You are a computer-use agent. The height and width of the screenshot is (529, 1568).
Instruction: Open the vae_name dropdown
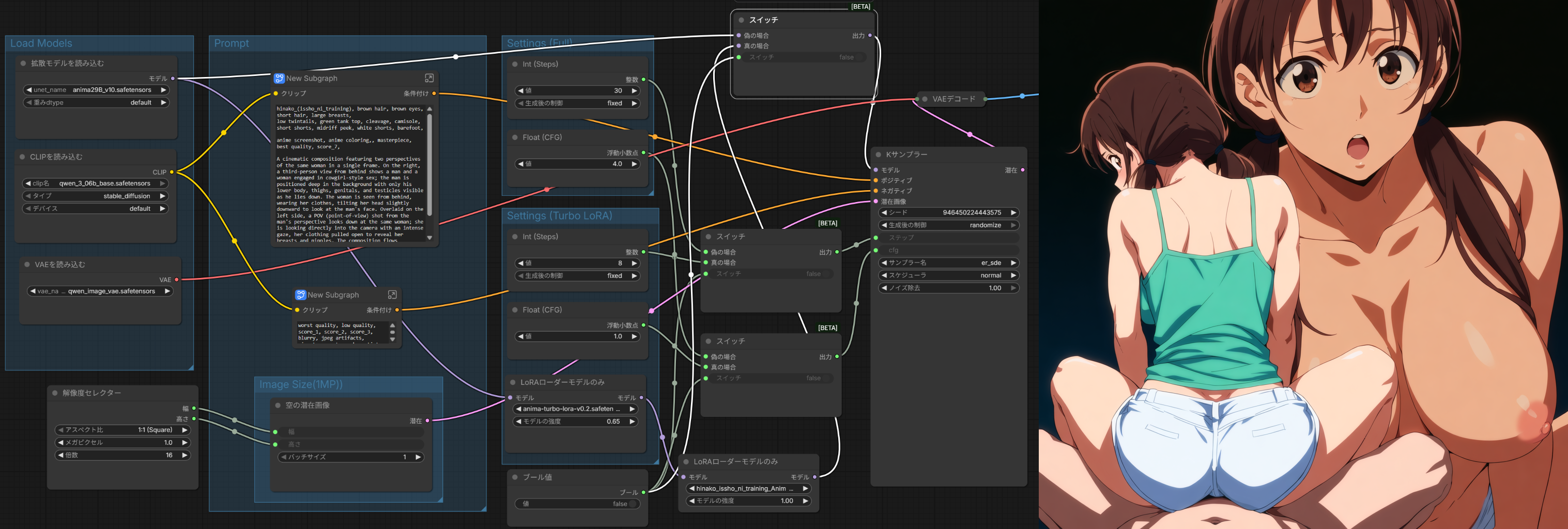coord(100,291)
